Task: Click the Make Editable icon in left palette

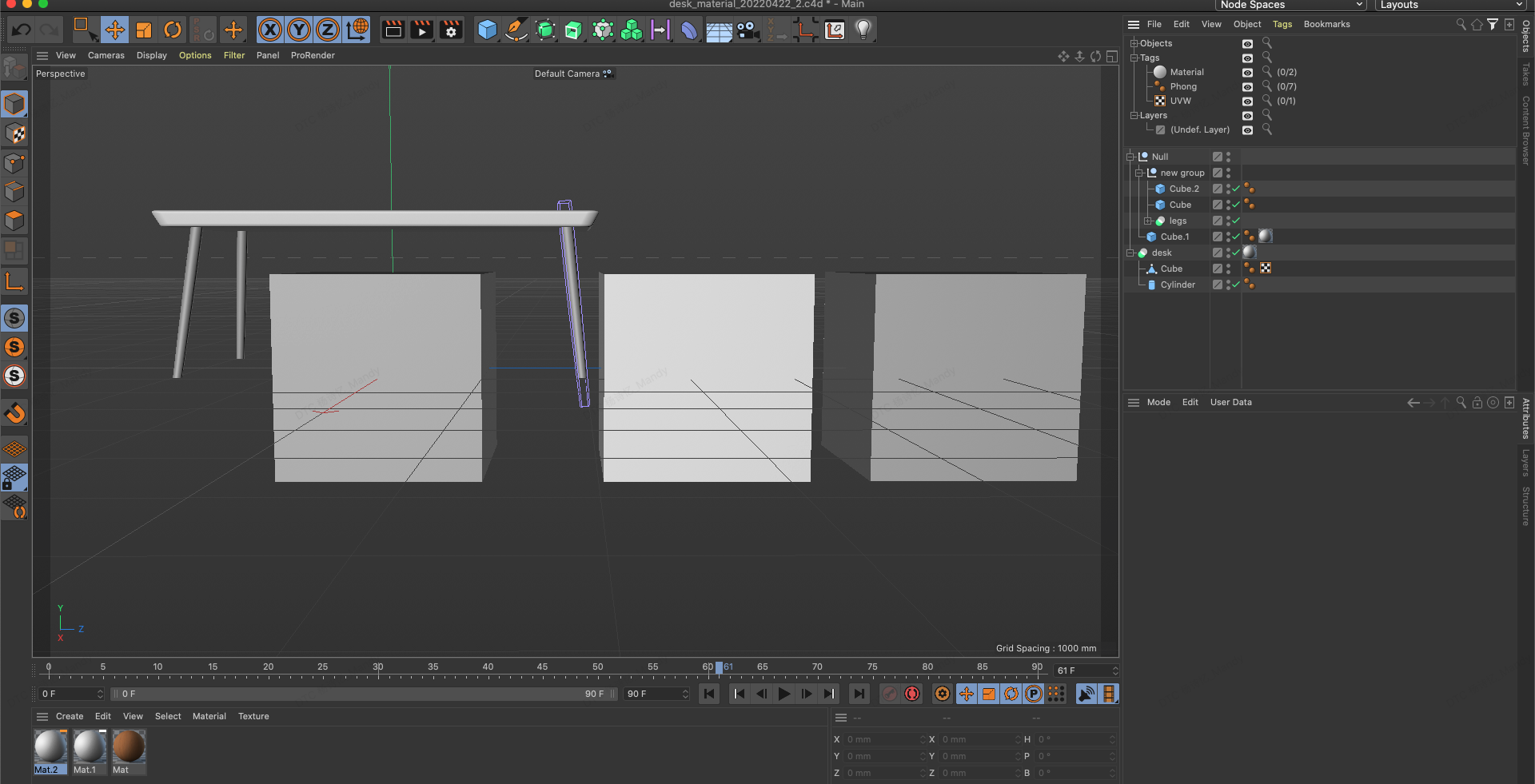Action: (14, 68)
